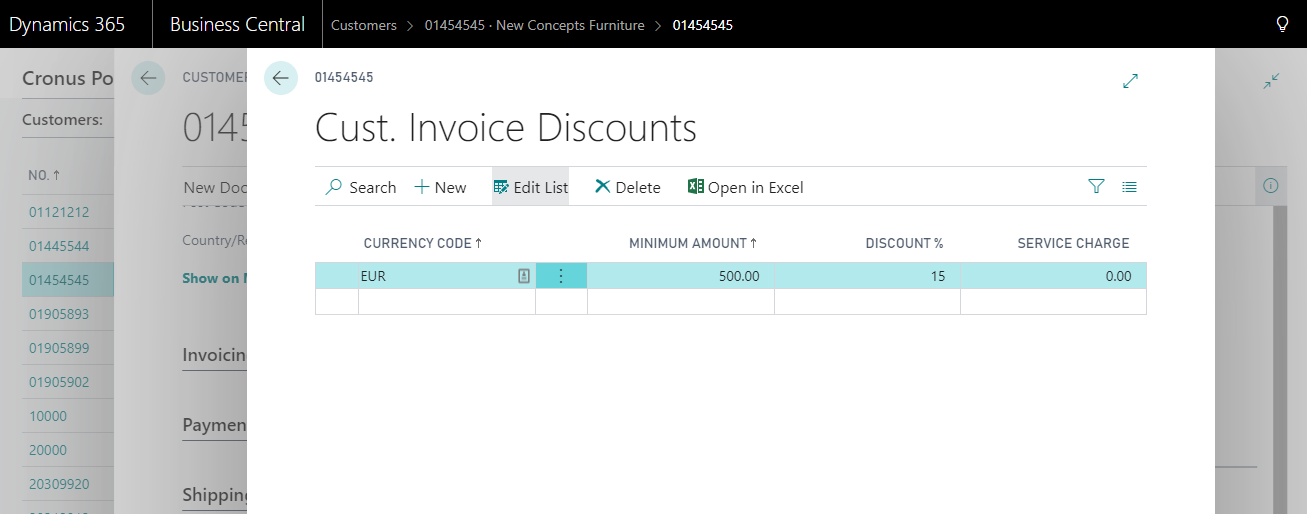
Task: Click Business Central in the header
Action: coord(237,24)
